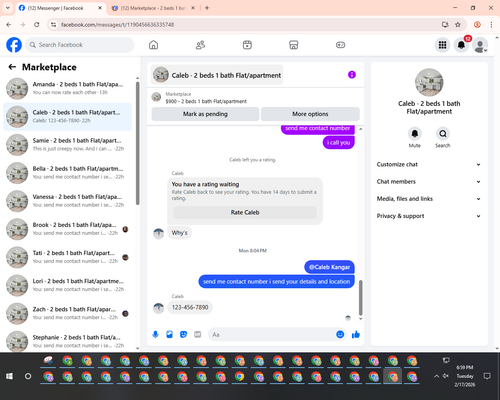
Task: Click the @Caleb Kangar mention
Action: (329, 267)
